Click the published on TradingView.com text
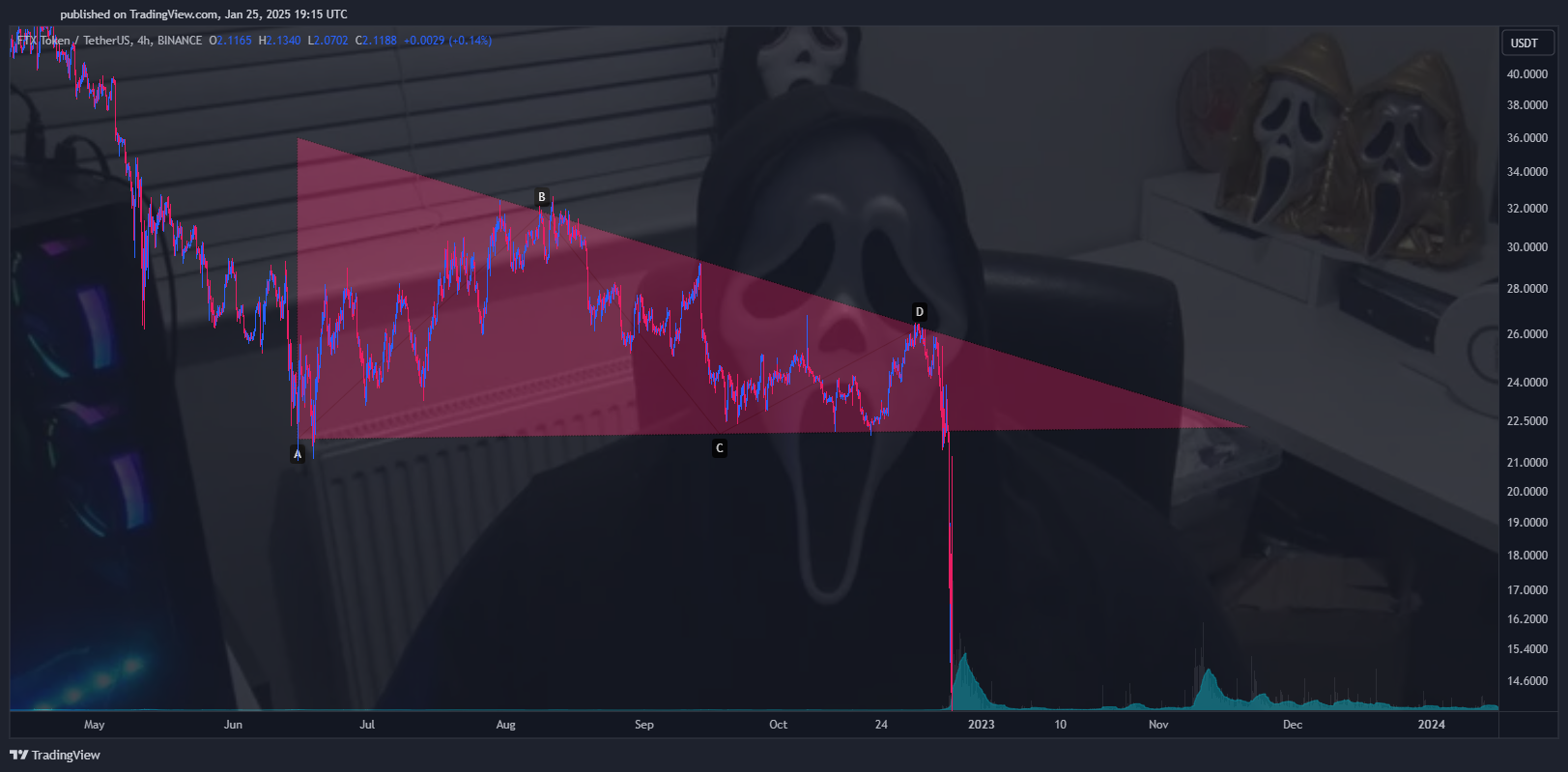Viewport: 1568px width, 772px height. (x=204, y=14)
